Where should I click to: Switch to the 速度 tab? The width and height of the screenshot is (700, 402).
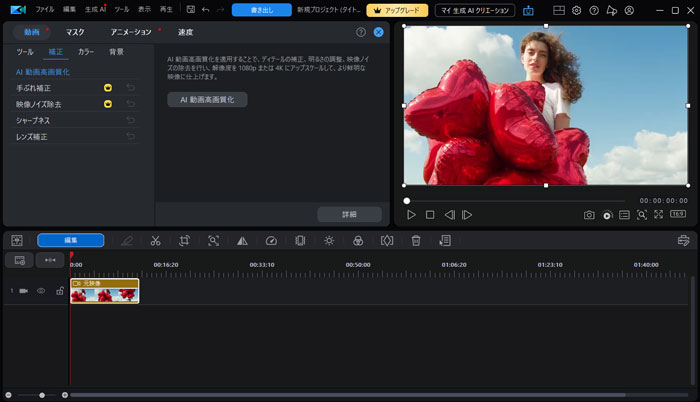(186, 32)
